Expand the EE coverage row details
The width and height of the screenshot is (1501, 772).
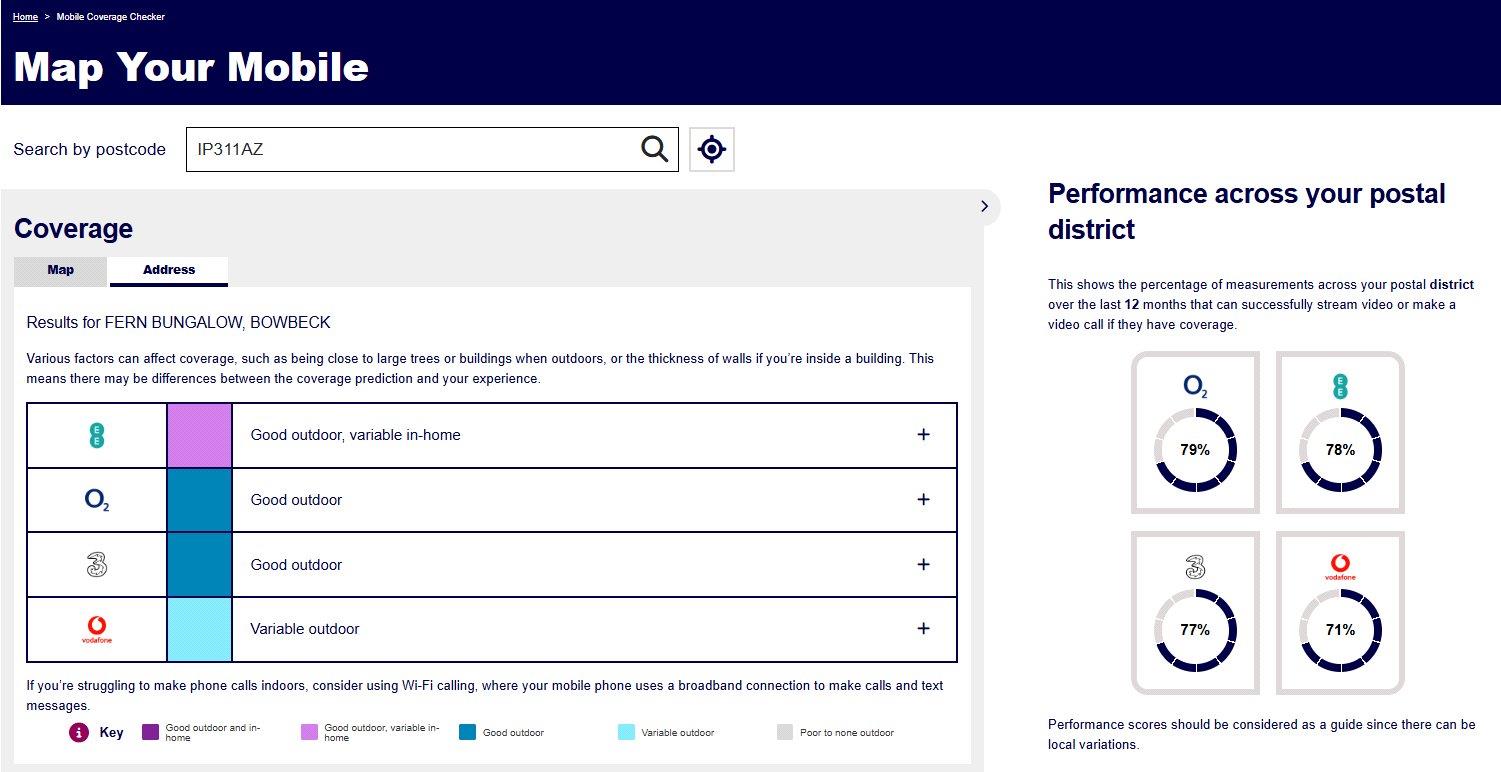point(923,435)
